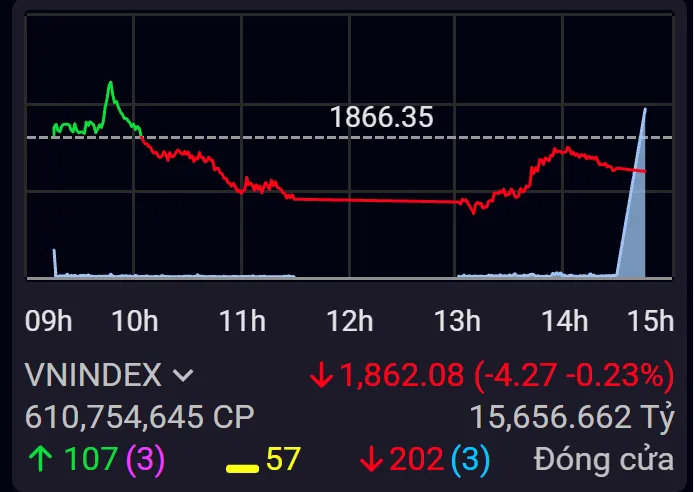Click the green morning peak on chart

(x=111, y=84)
